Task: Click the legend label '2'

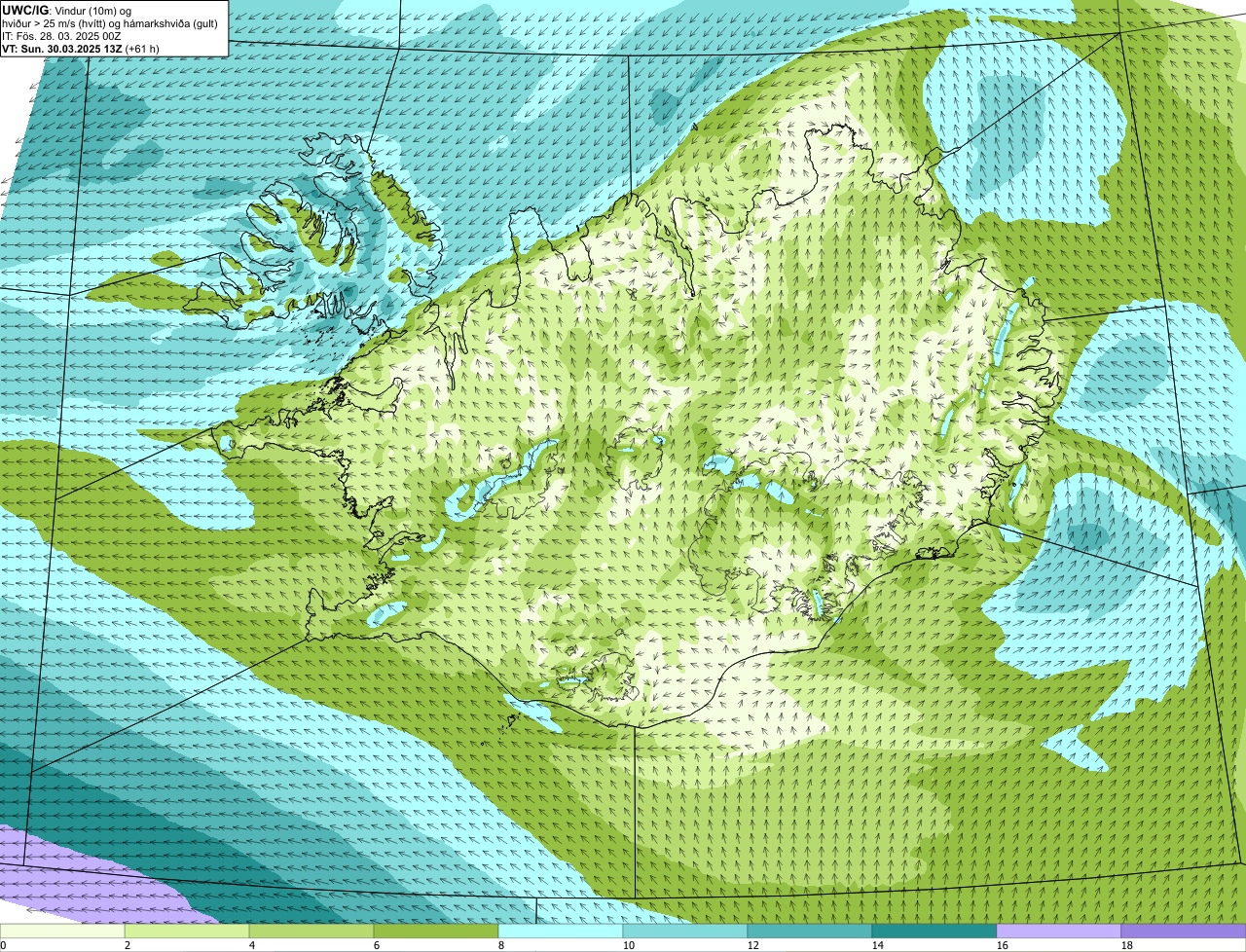Action: (128, 945)
